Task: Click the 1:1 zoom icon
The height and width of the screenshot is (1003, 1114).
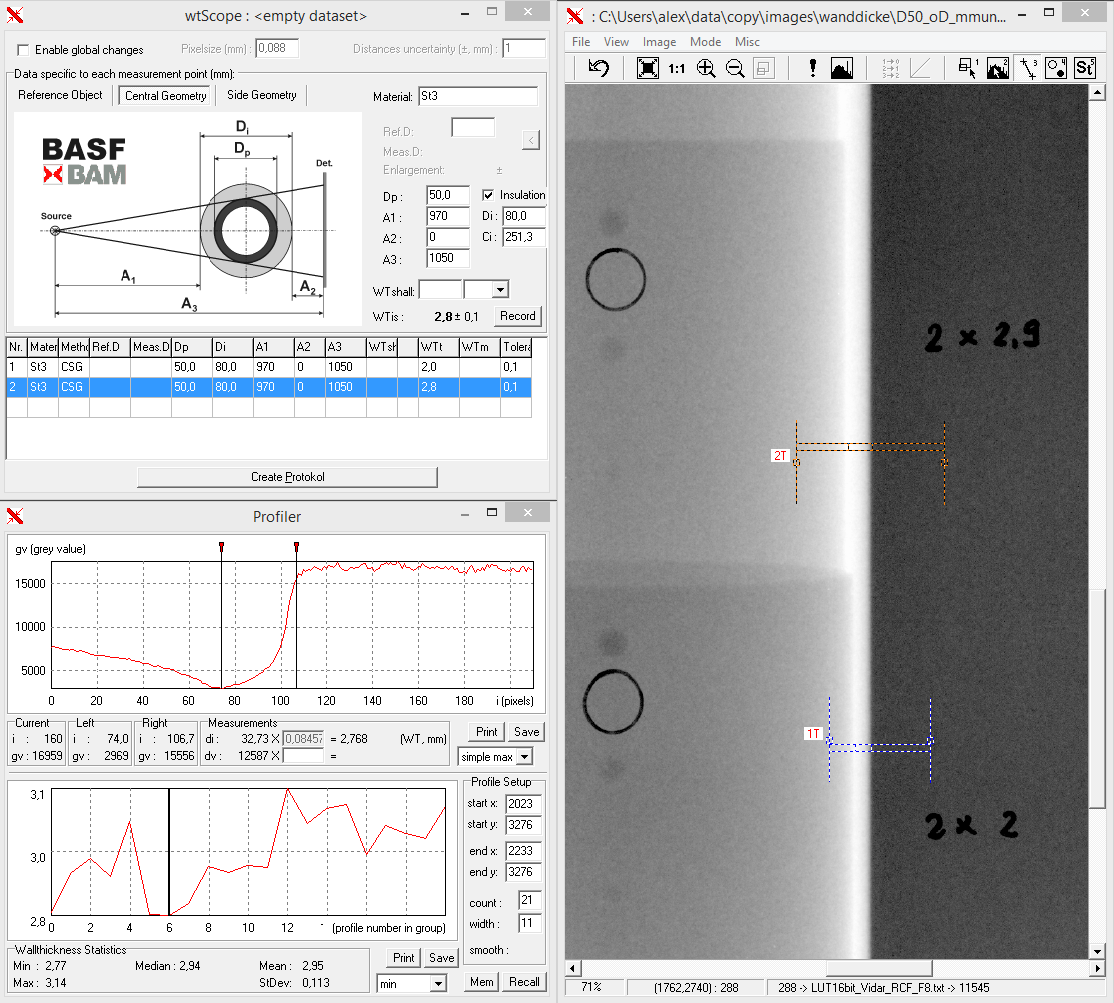Action: pos(677,68)
